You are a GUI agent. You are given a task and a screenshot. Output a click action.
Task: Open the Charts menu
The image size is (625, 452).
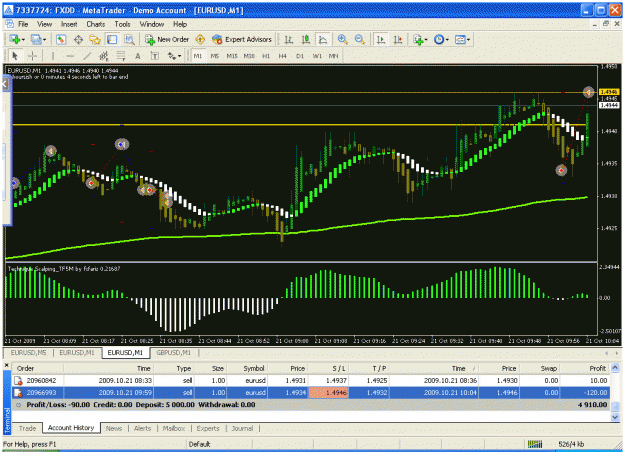click(96, 24)
